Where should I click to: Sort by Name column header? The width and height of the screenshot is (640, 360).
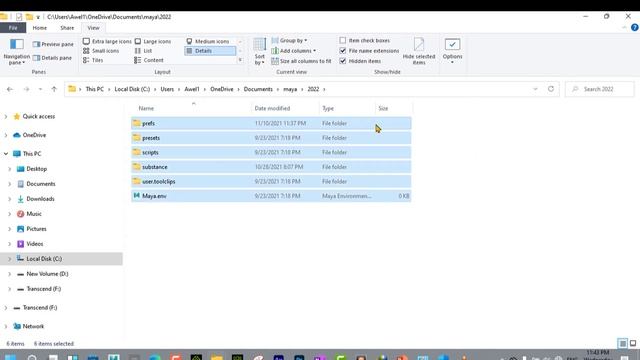click(190, 108)
